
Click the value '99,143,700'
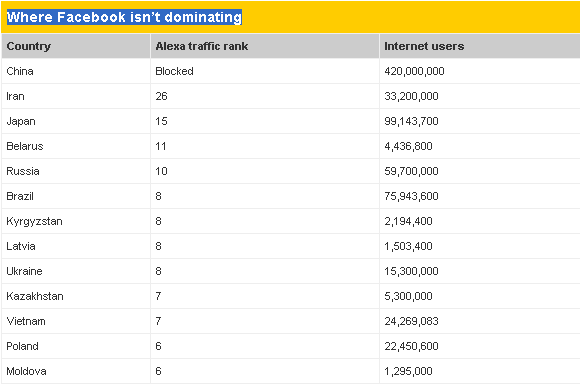click(411, 121)
